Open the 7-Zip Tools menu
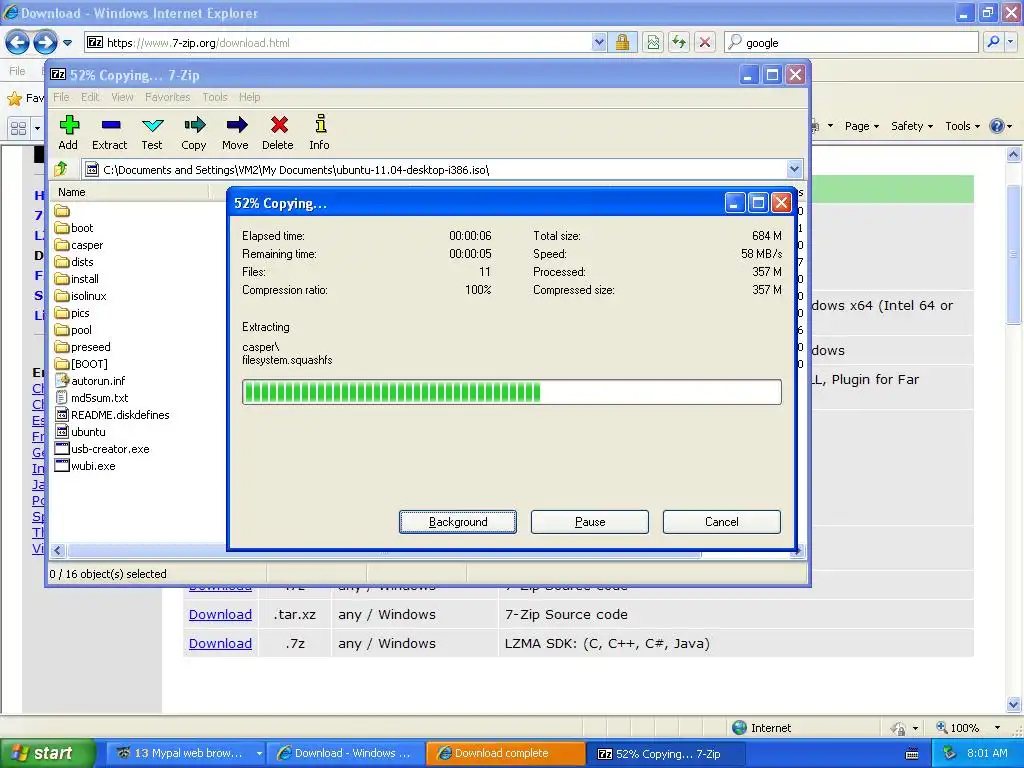The width and height of the screenshot is (1024, 768). pos(215,97)
